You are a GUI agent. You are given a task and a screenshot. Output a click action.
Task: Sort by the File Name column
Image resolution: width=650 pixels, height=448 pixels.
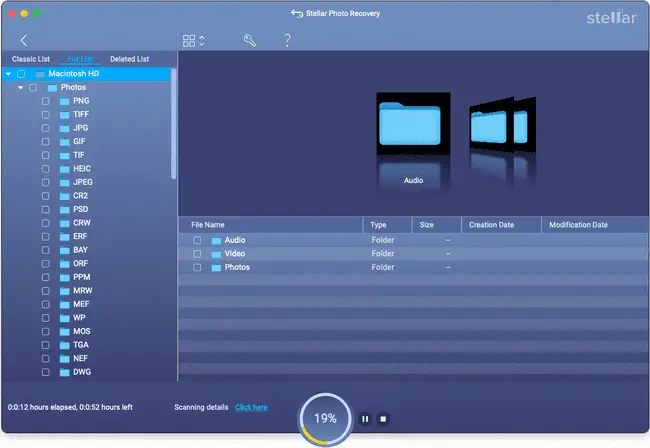pyautogui.click(x=270, y=225)
